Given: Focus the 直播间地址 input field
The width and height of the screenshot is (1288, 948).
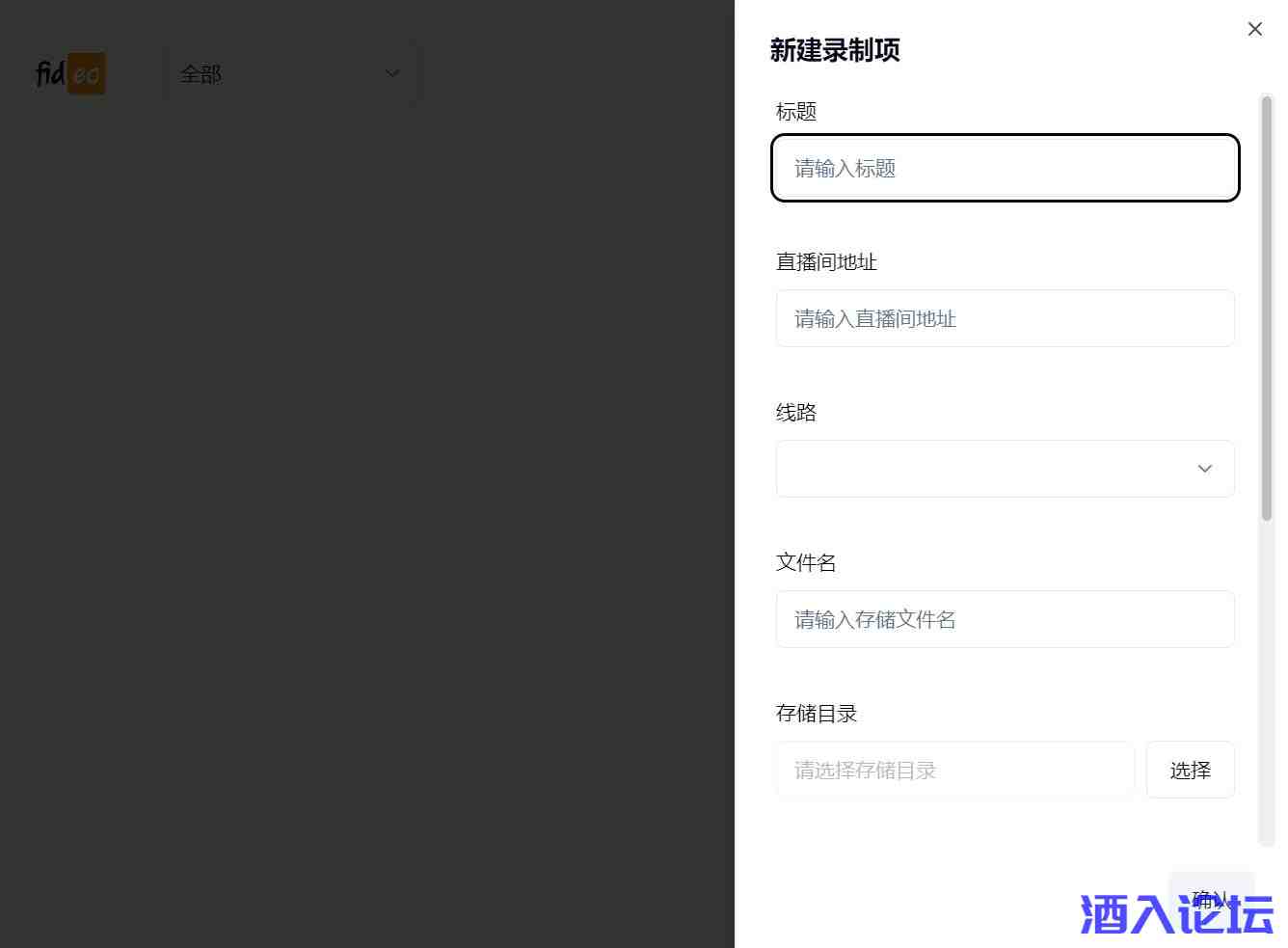Looking at the screenshot, I should pos(1005,318).
